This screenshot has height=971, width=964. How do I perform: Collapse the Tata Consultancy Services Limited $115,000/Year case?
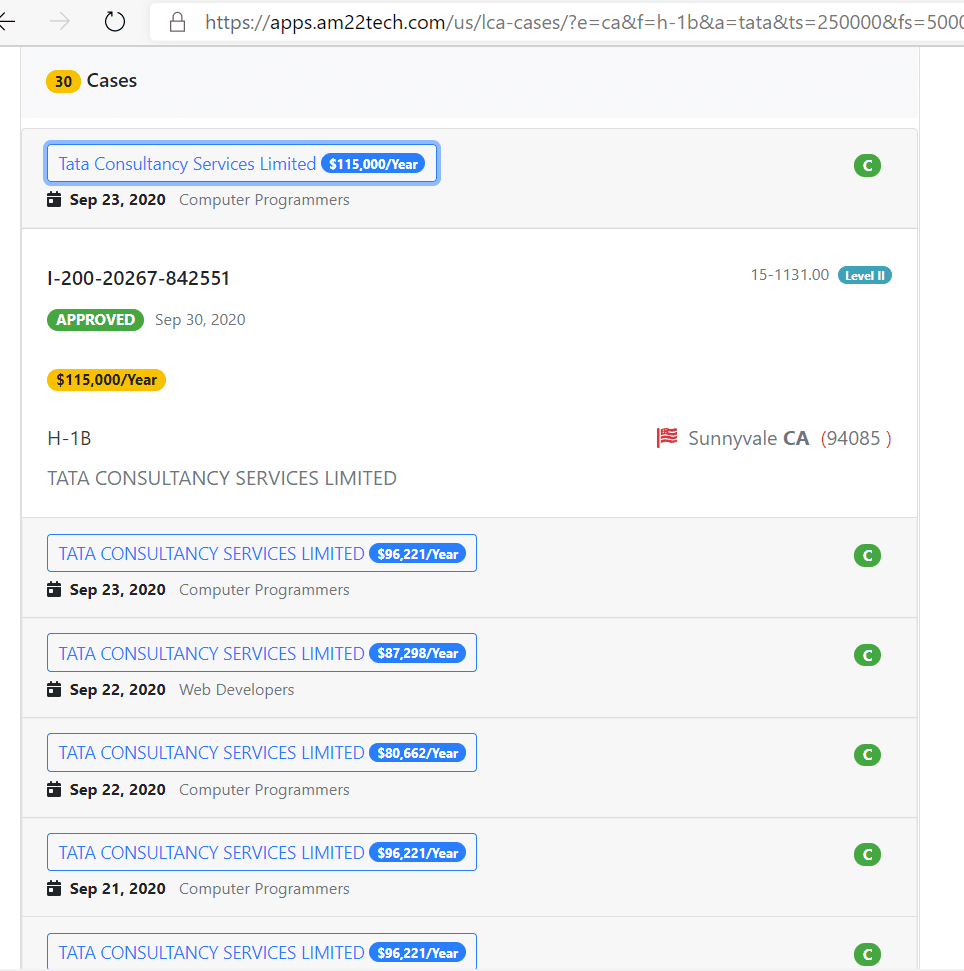point(242,163)
